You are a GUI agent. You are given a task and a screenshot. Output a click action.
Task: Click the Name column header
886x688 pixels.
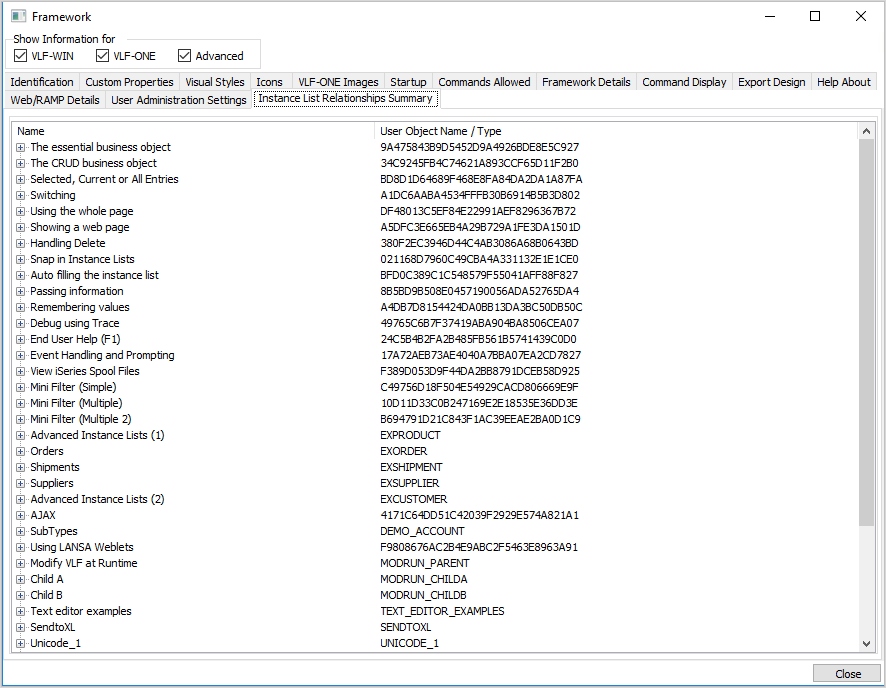point(193,131)
